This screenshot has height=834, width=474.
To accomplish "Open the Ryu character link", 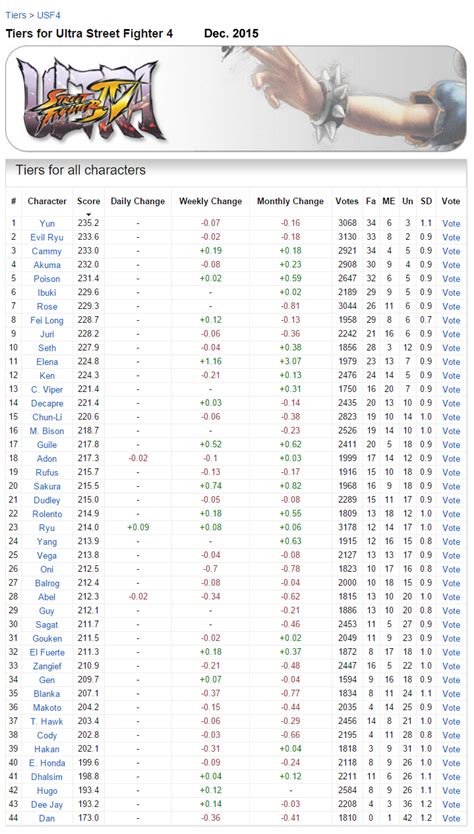I will pyautogui.click(x=47, y=528).
